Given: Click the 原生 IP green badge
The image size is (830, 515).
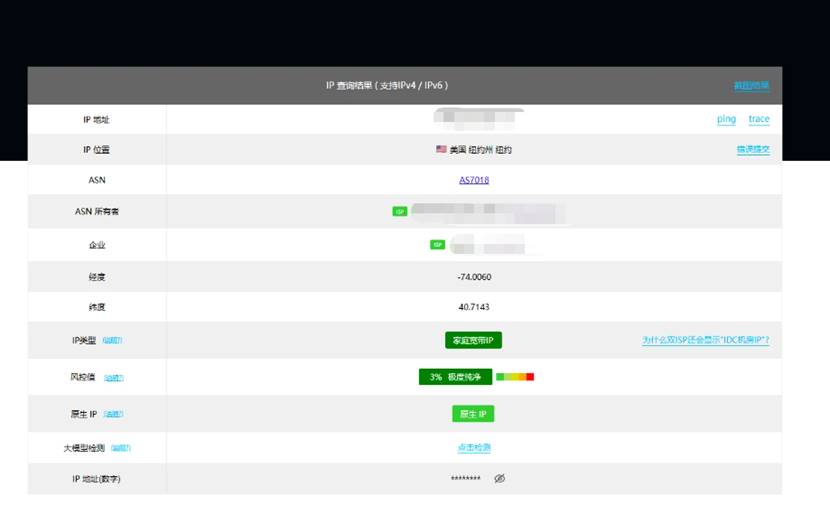Looking at the screenshot, I should tap(473, 414).
